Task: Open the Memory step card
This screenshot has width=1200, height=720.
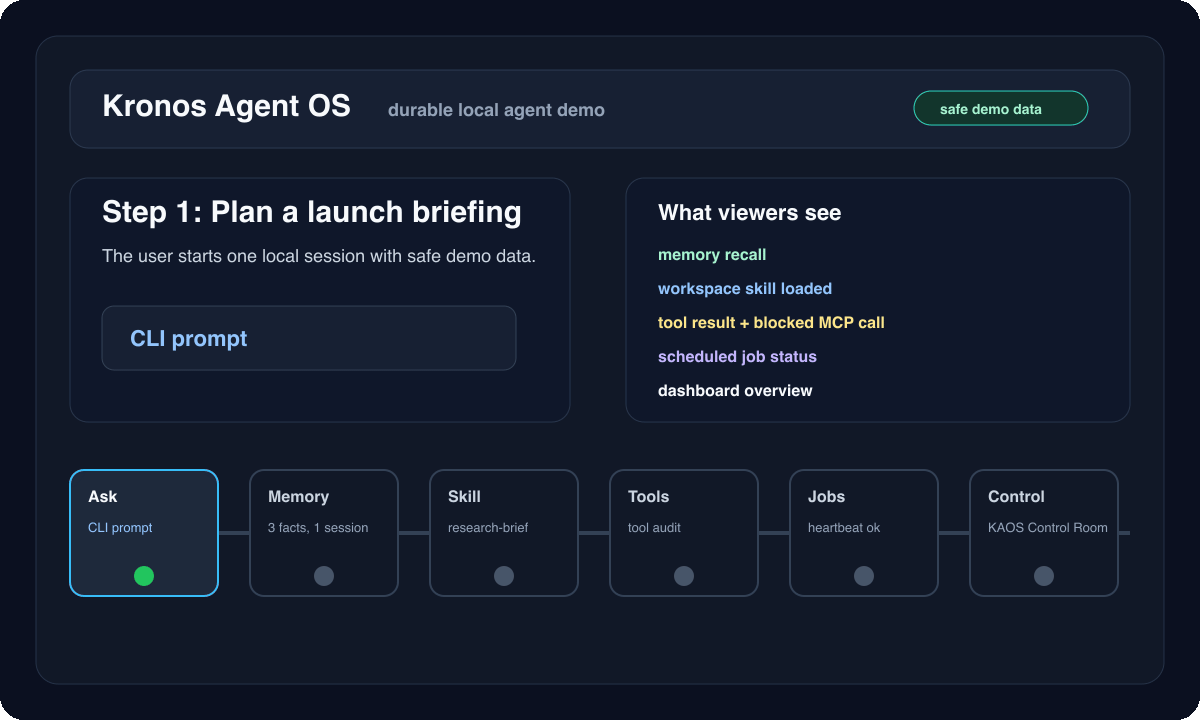Action: [x=324, y=533]
